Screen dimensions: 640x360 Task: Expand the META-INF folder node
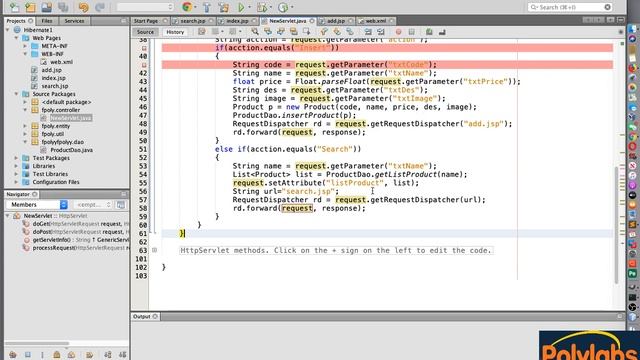click(25, 46)
